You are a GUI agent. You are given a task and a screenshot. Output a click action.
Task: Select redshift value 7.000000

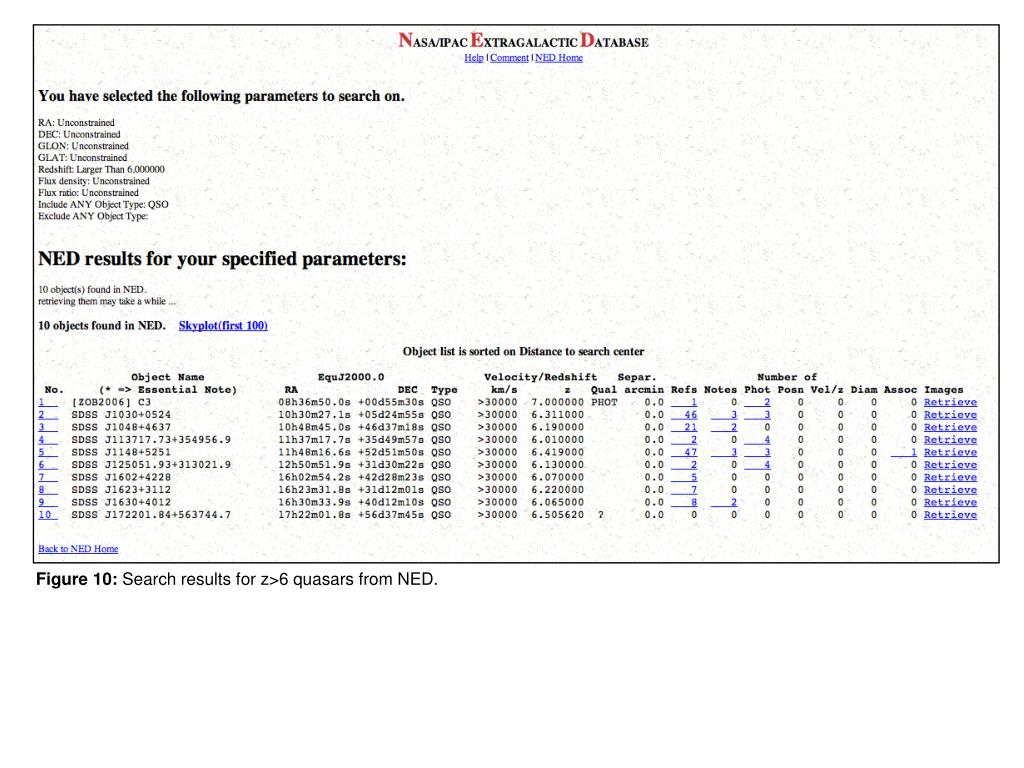coord(558,402)
